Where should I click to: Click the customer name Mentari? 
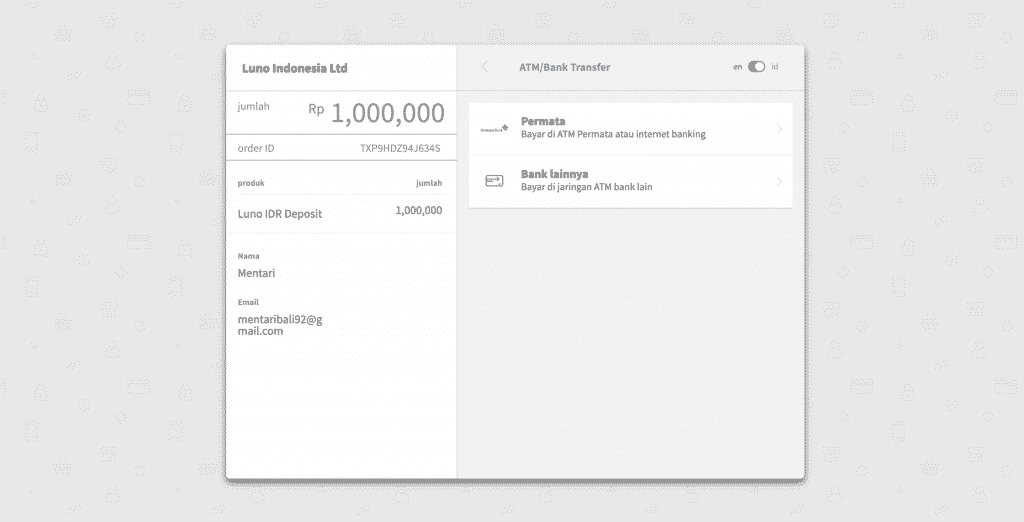coord(256,273)
